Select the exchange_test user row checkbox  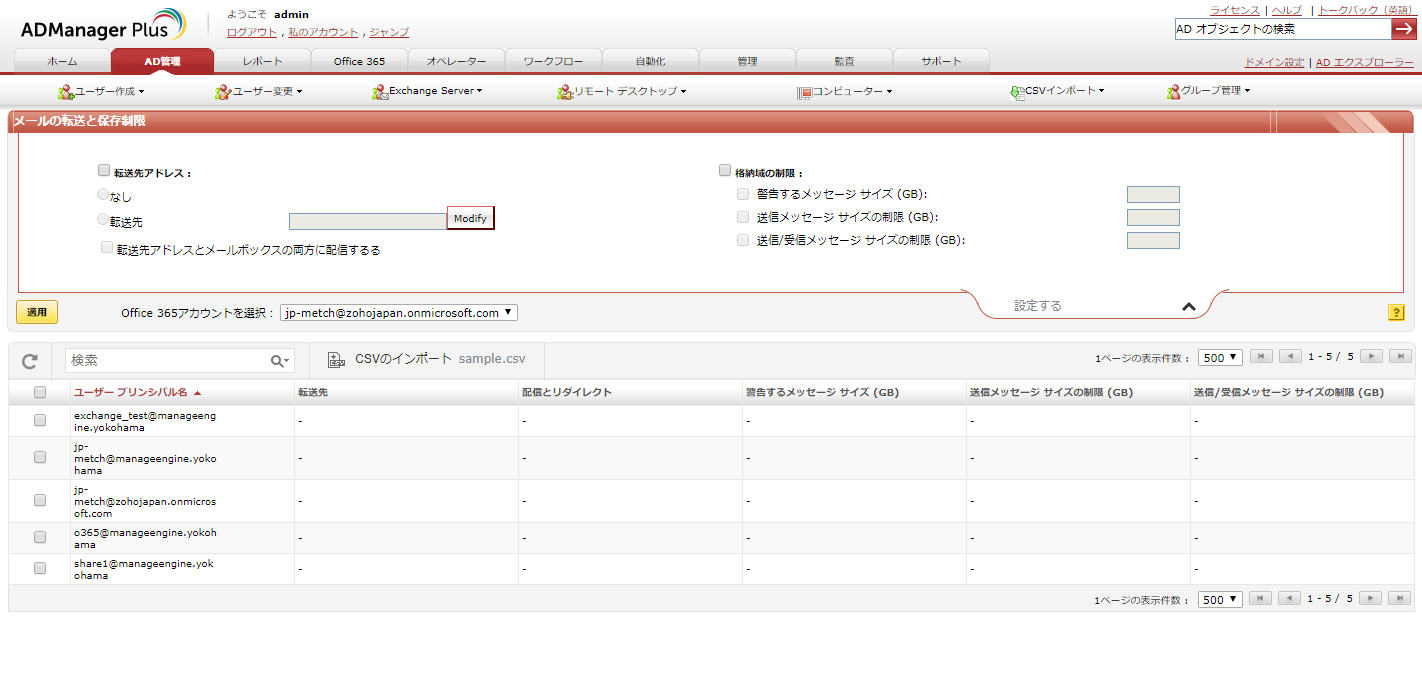click(40, 421)
